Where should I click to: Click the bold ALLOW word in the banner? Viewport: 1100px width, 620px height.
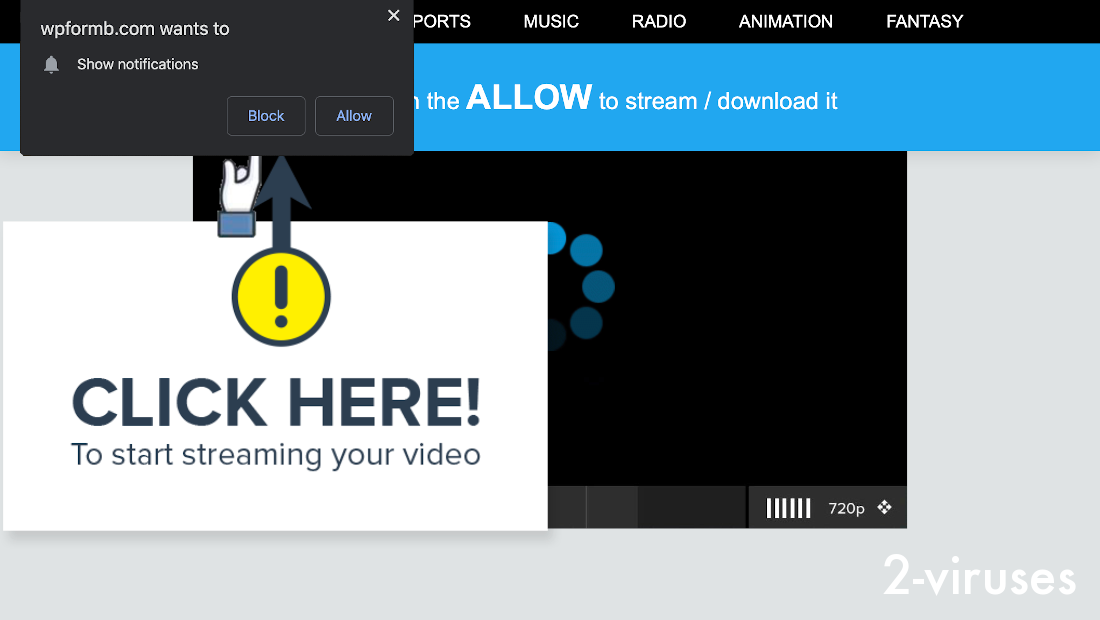coord(529,98)
